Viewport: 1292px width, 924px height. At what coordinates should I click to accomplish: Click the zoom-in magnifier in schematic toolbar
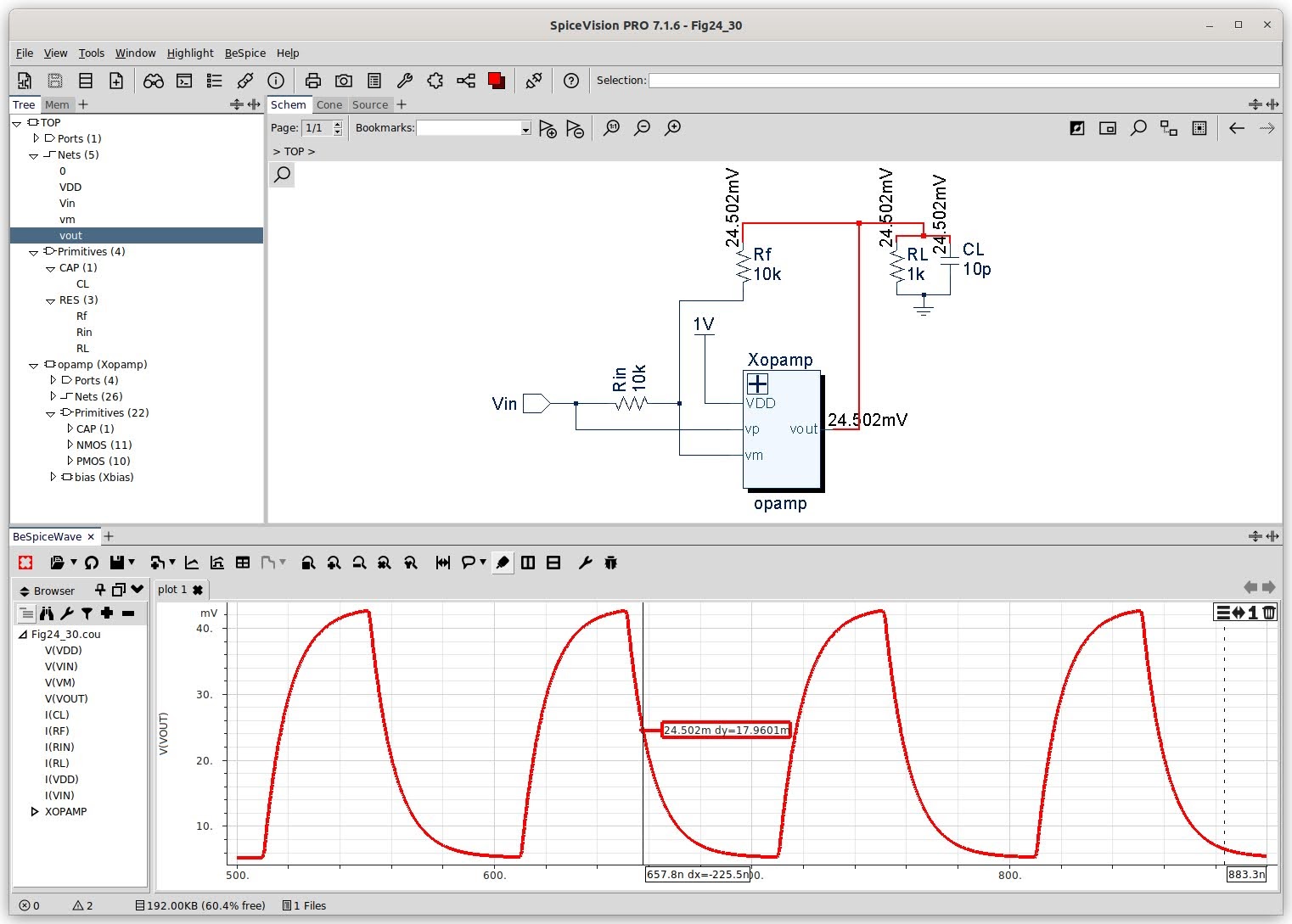673,128
